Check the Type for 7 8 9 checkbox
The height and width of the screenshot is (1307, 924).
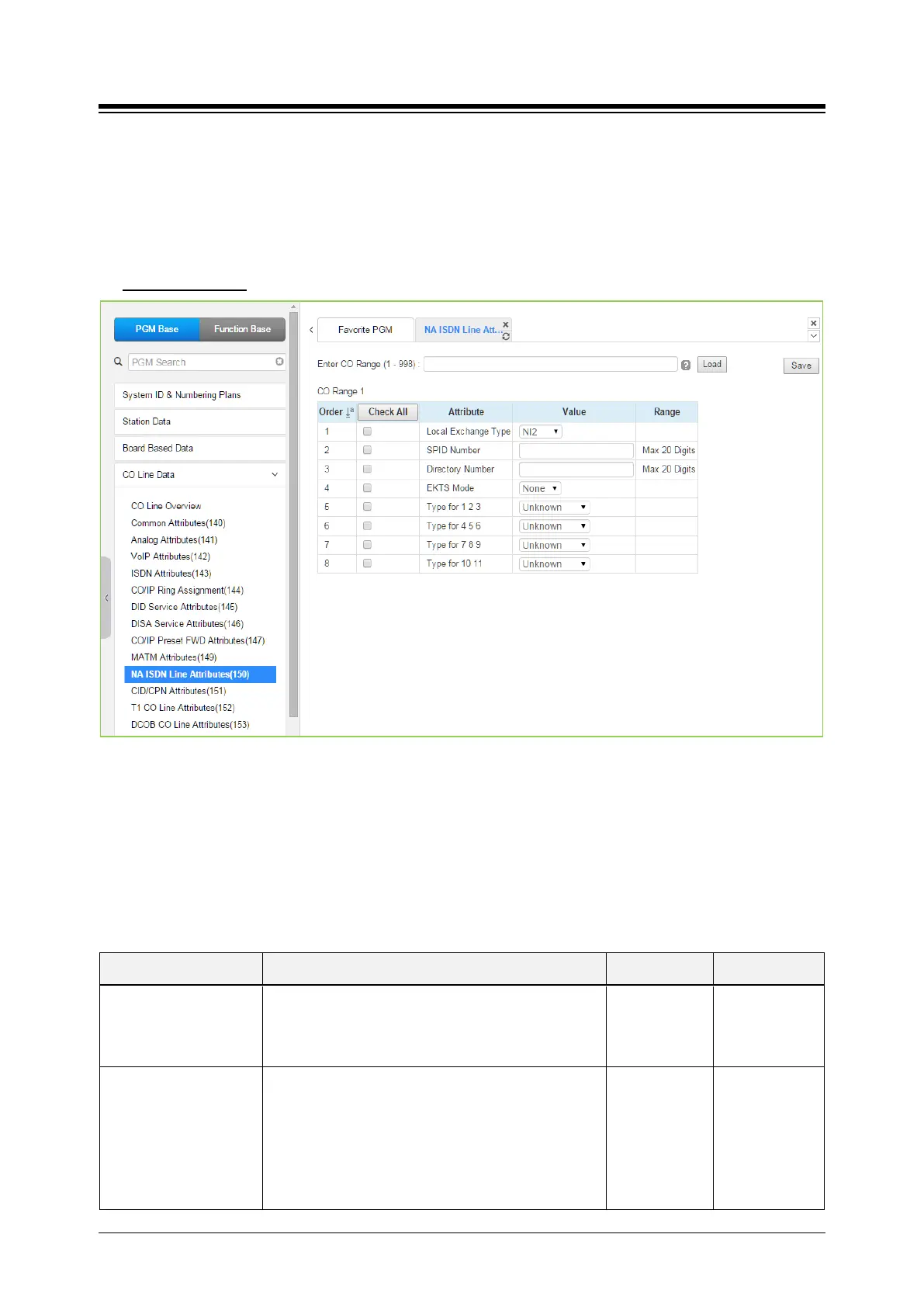point(367,545)
